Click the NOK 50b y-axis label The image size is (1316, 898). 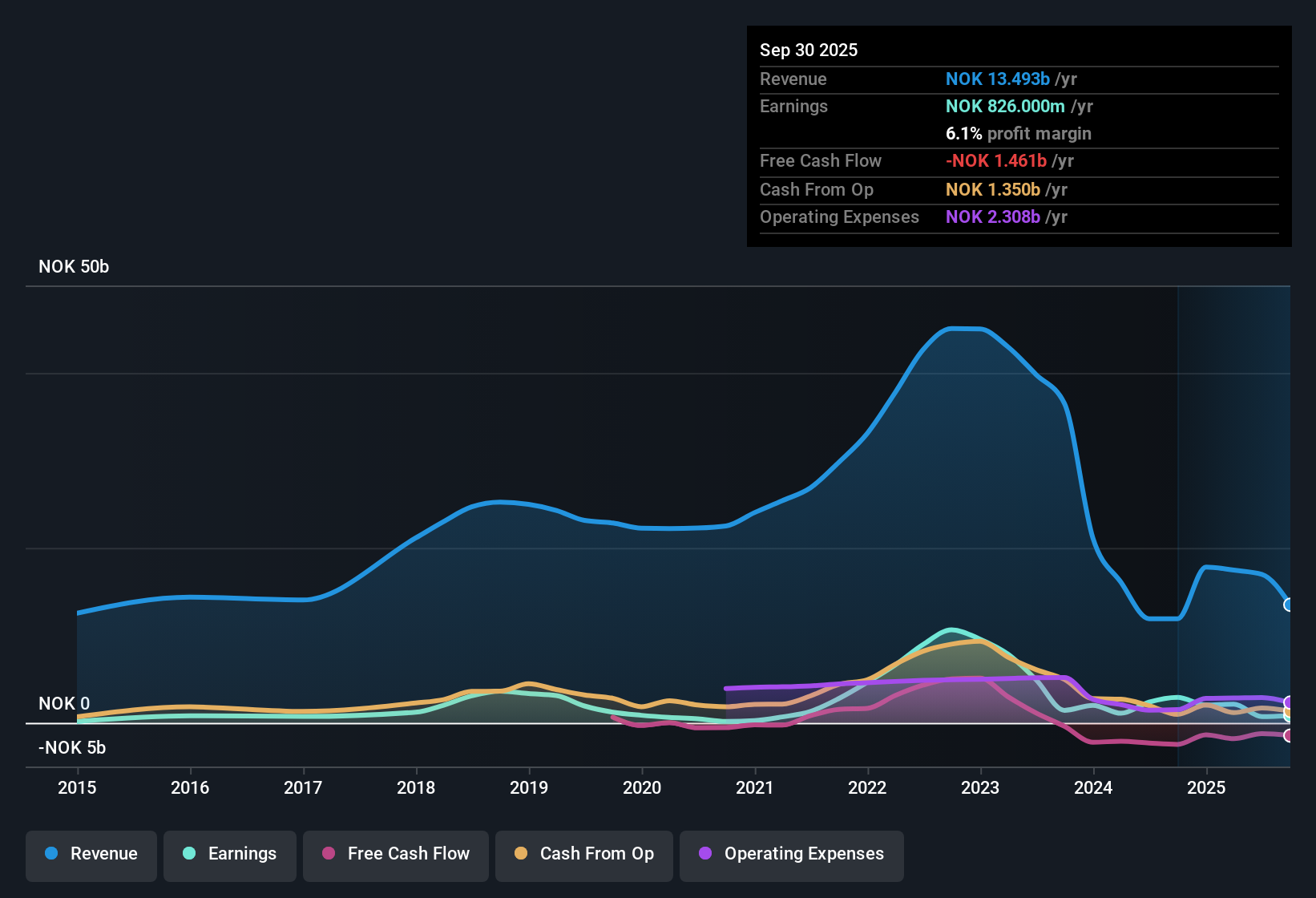click(74, 267)
